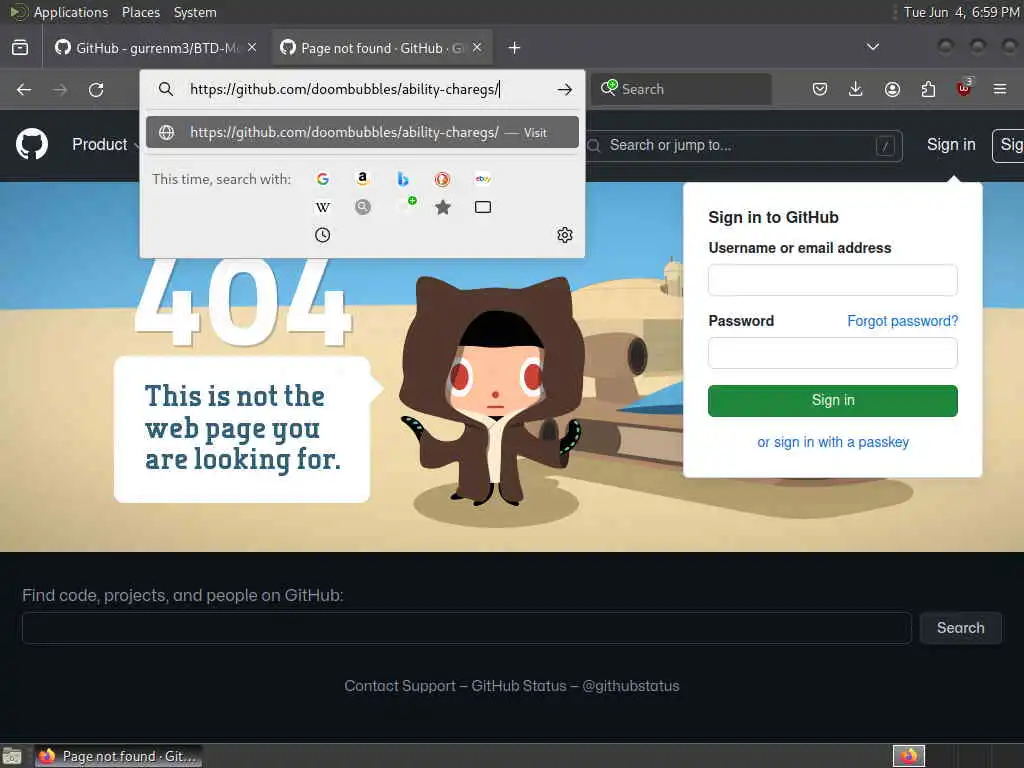Open the Save to Pocket icon
The width and height of the screenshot is (1024, 768).
click(x=820, y=89)
